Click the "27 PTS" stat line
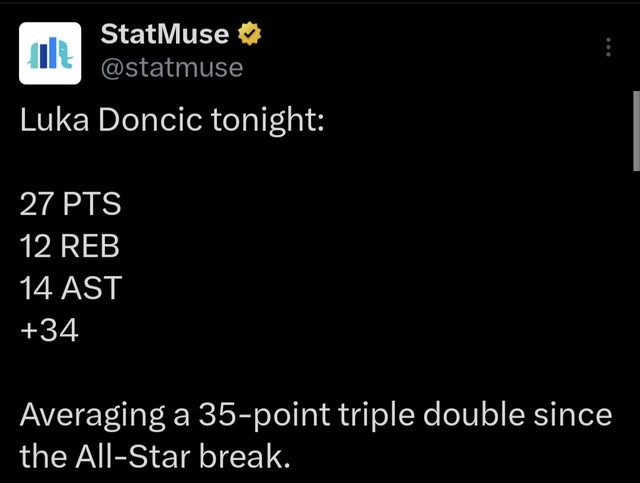640x483 pixels. 70,206
